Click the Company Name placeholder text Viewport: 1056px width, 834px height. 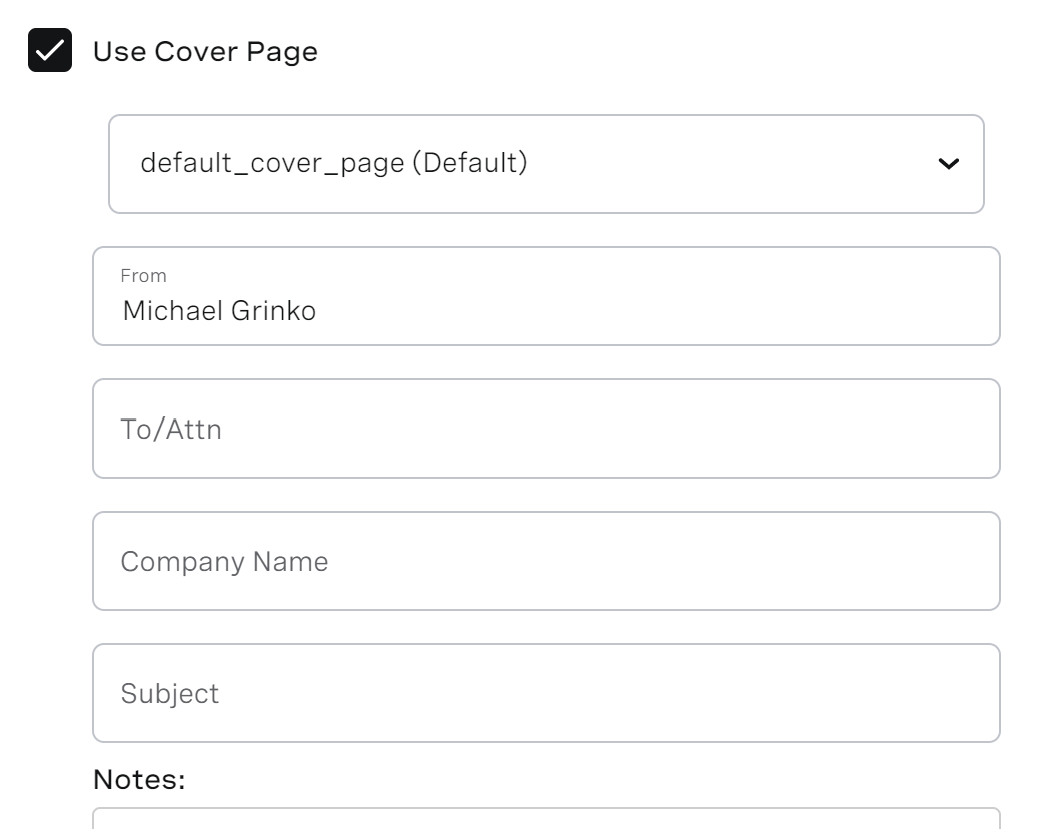click(x=224, y=560)
